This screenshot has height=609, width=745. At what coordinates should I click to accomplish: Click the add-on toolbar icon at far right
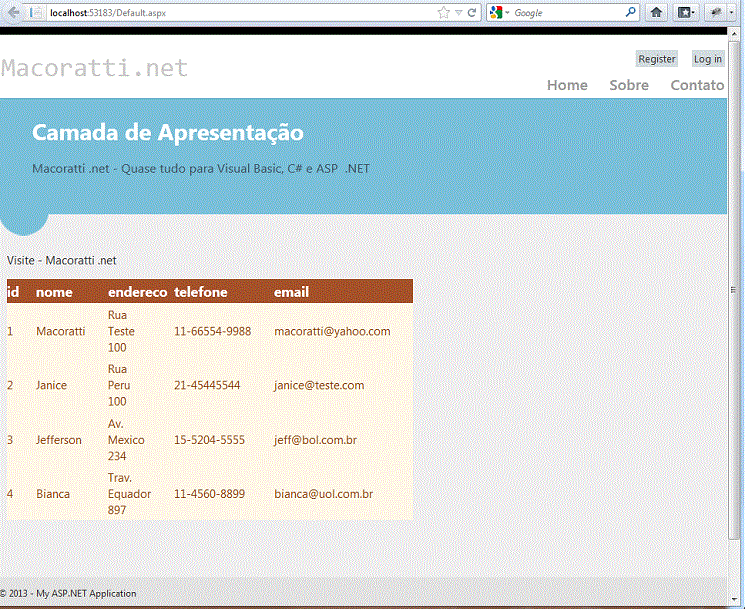pyautogui.click(x=716, y=12)
